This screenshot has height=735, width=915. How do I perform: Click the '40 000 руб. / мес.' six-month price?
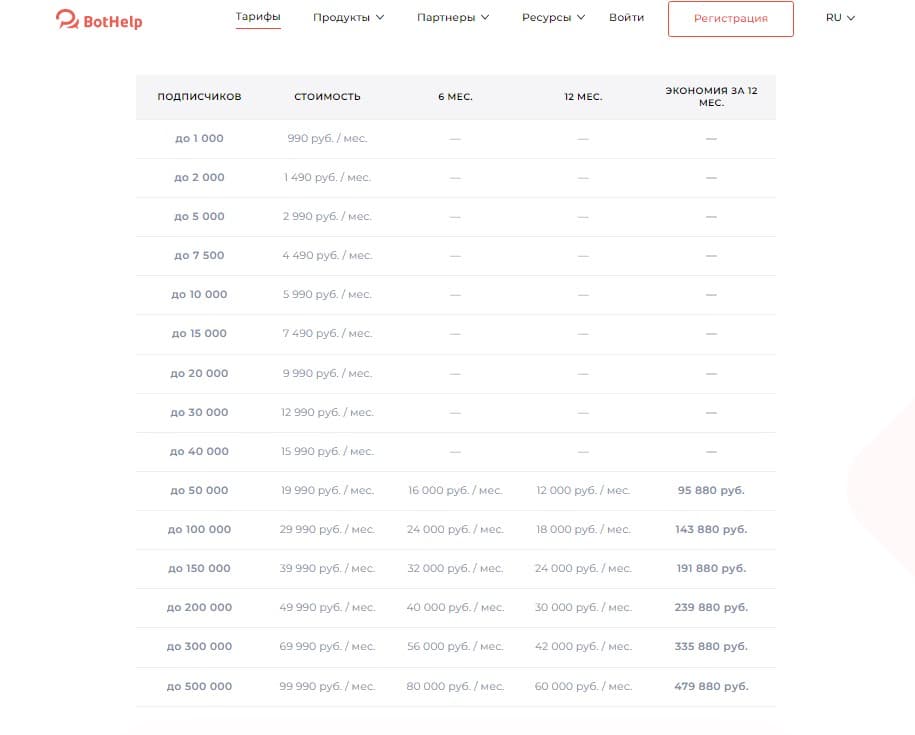click(455, 608)
